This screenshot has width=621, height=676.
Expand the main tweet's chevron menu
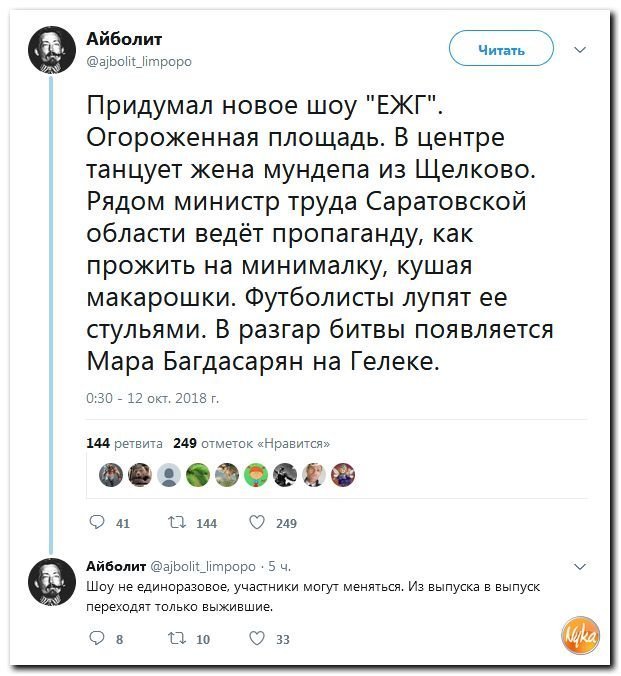(580, 50)
